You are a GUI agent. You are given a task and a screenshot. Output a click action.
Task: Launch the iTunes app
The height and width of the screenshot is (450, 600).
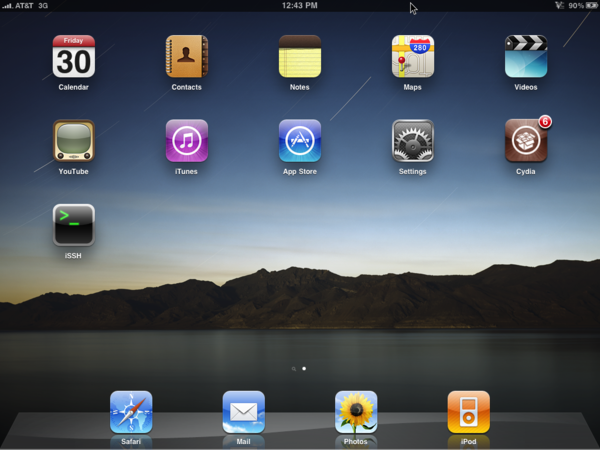point(187,140)
